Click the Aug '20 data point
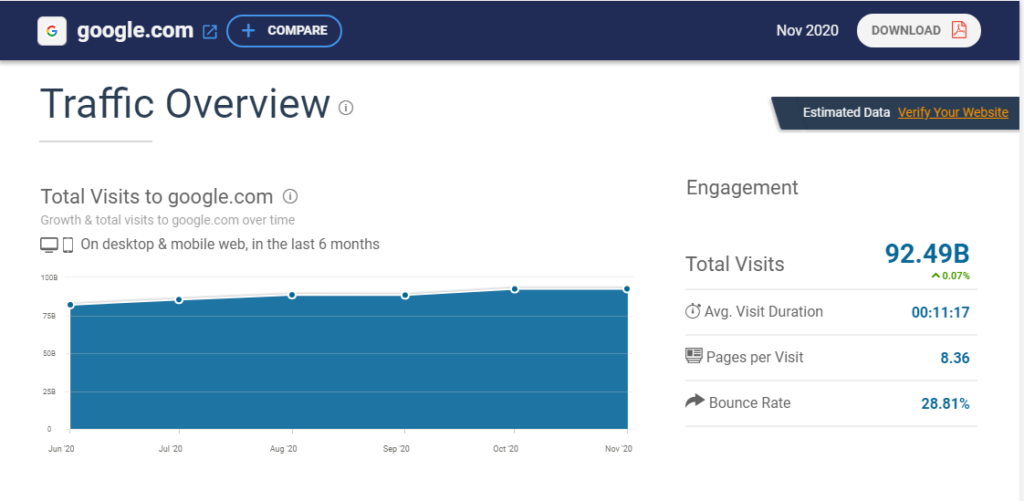Image resolution: width=1024 pixels, height=501 pixels. tap(292, 295)
